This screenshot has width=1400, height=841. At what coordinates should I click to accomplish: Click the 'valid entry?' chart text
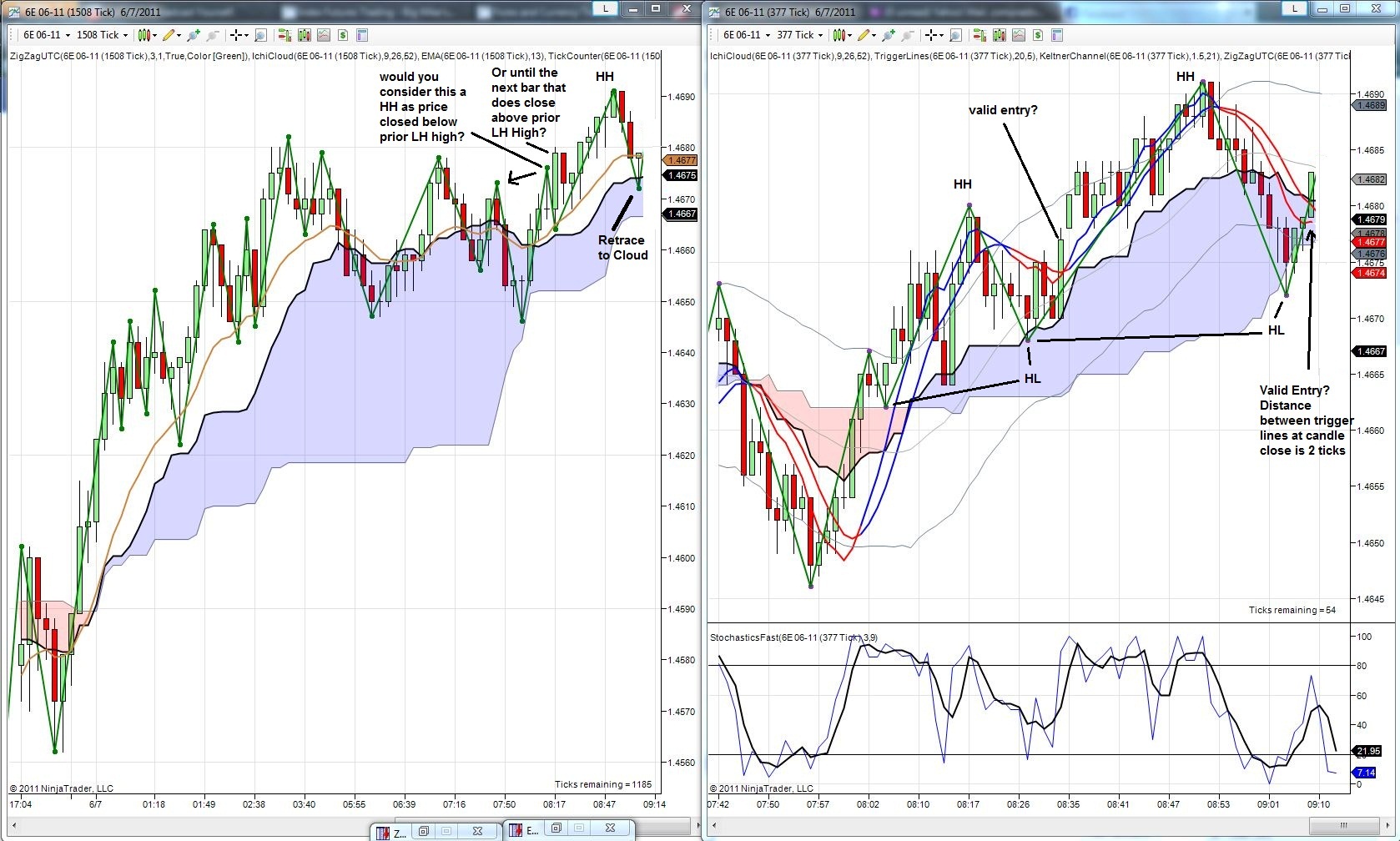[x=1003, y=110]
